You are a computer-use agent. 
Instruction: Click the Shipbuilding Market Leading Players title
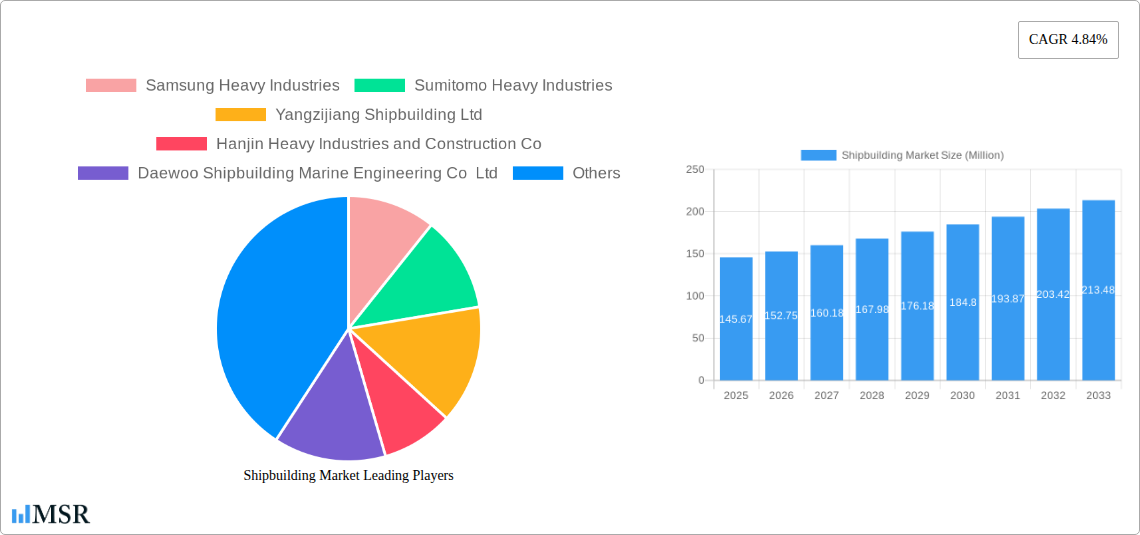tap(348, 475)
